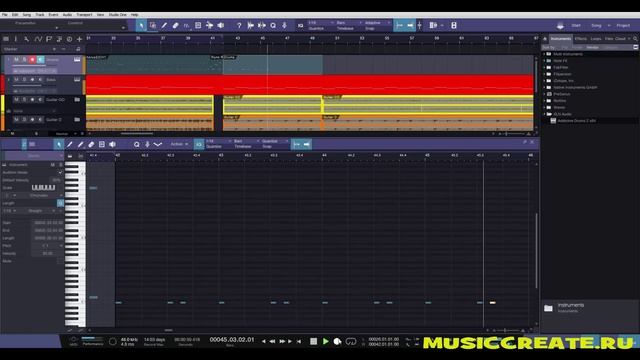Solo the Bass track
This screenshot has height=360, width=640.
[24, 80]
